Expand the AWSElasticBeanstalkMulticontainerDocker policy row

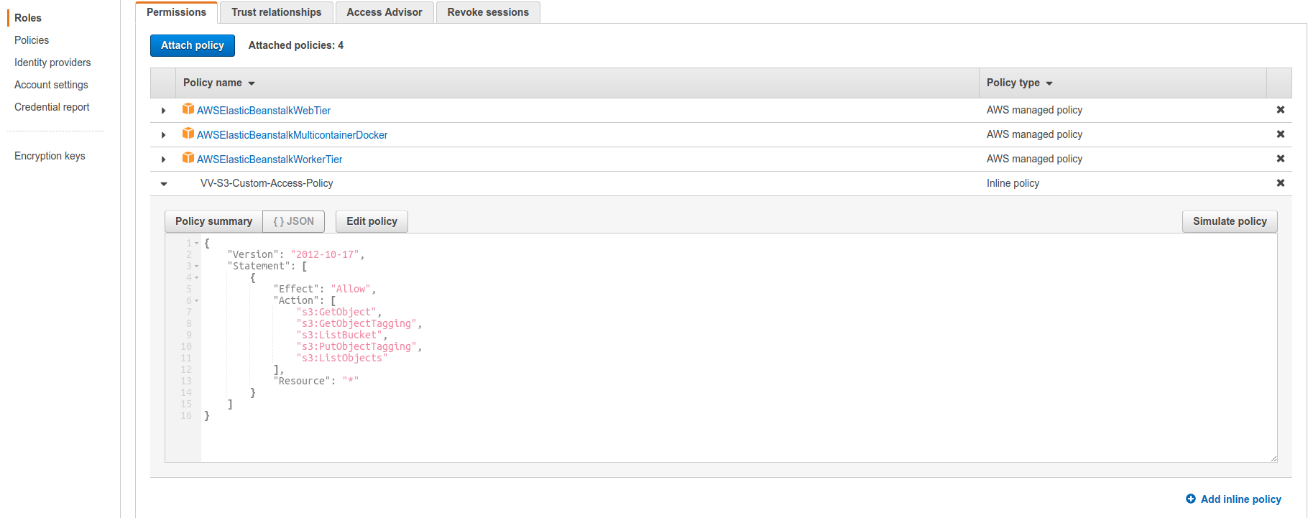pos(163,134)
